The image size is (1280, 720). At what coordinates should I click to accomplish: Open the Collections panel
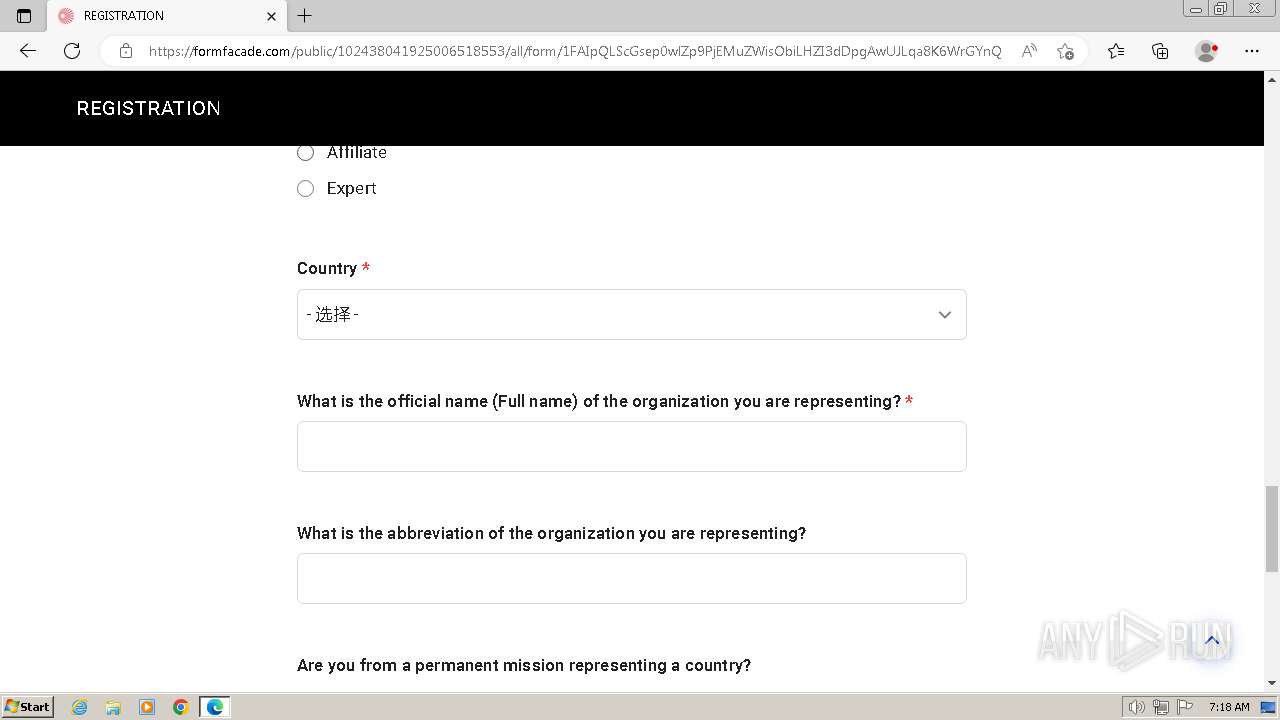(1160, 51)
